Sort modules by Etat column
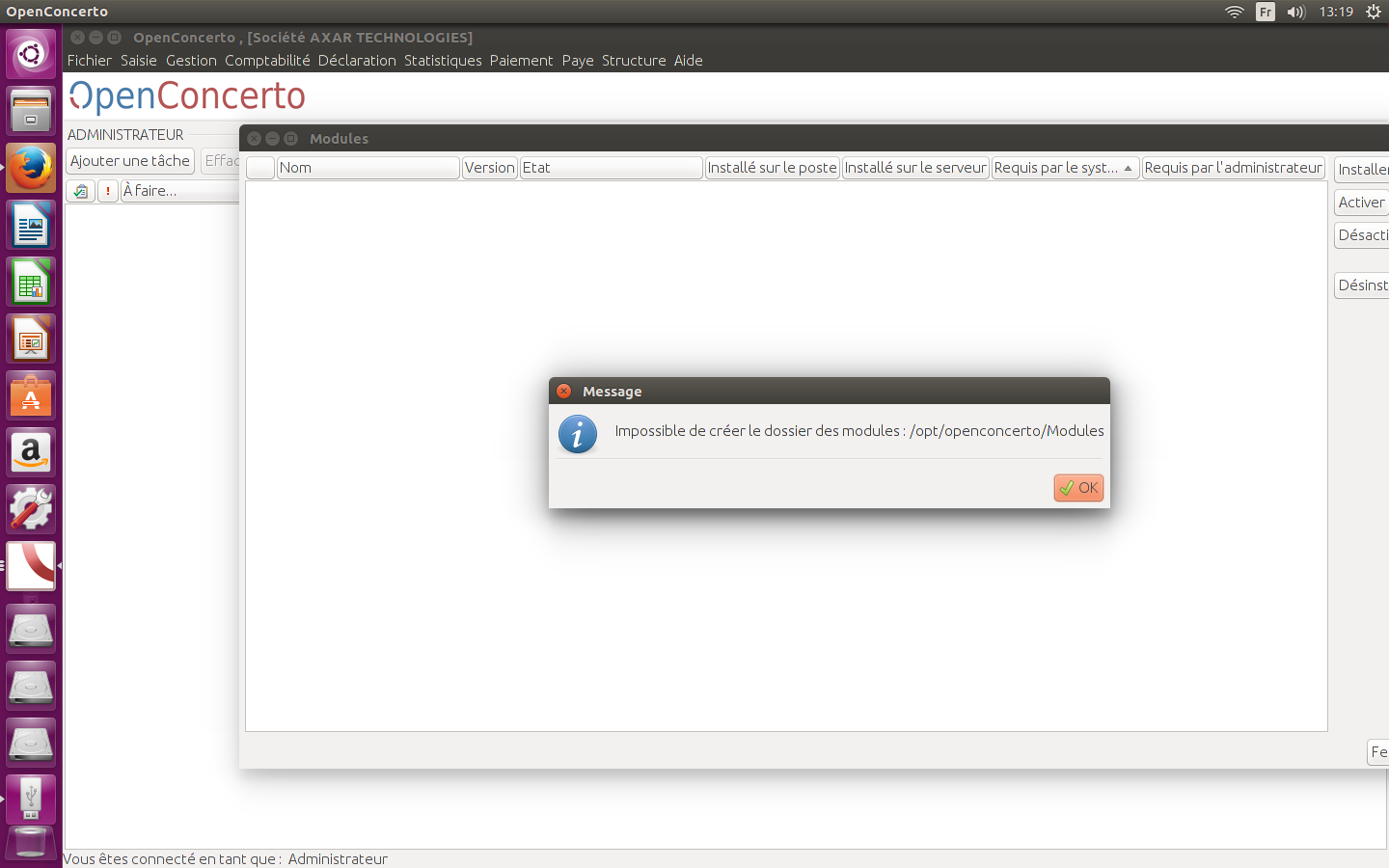The width and height of the screenshot is (1389, 868). (612, 168)
